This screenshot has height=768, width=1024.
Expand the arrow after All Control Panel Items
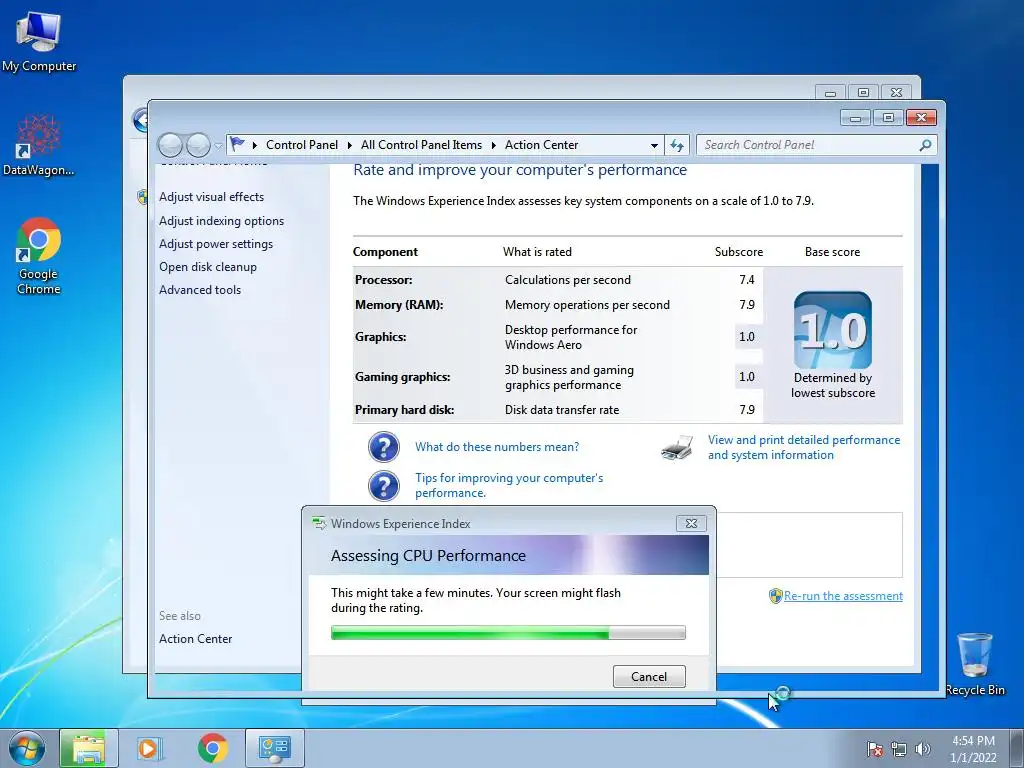point(494,146)
